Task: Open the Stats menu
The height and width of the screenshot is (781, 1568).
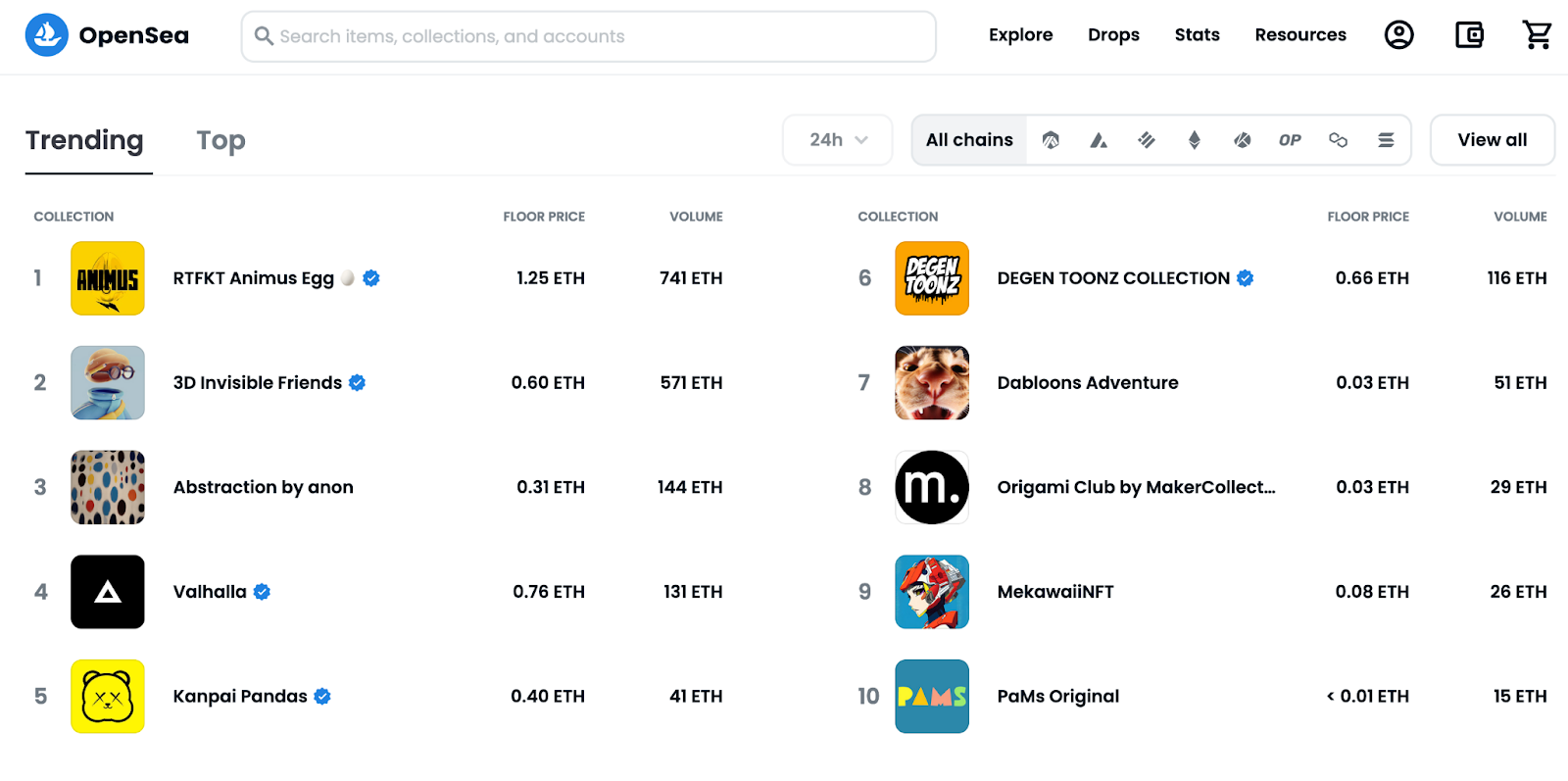Action: click(1197, 35)
